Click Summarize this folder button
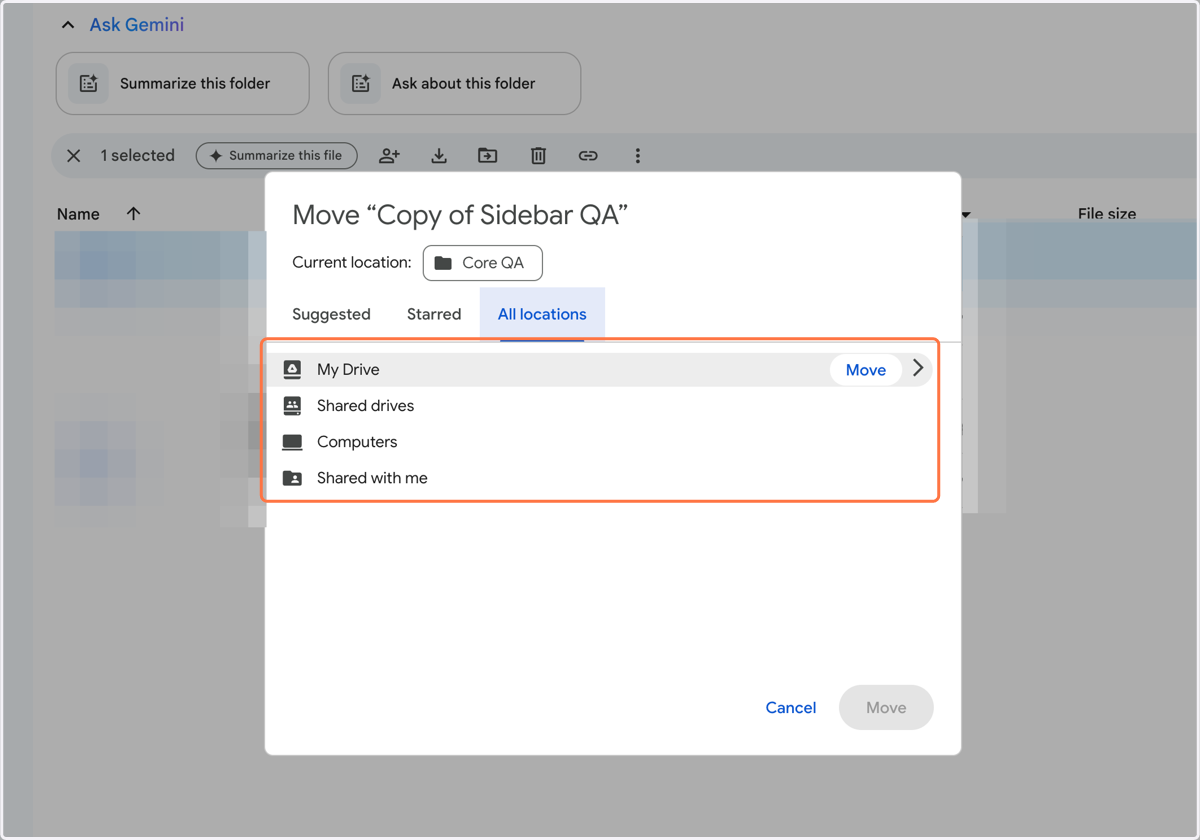The image size is (1200, 840). coord(183,84)
